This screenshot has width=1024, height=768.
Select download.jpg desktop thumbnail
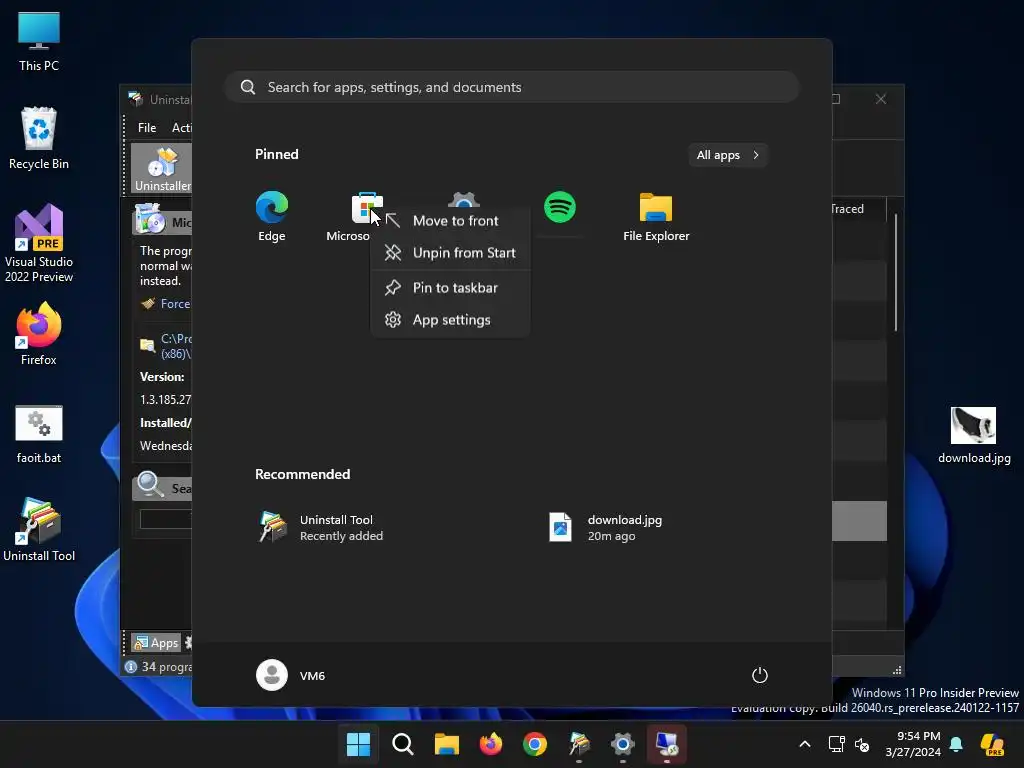click(974, 435)
